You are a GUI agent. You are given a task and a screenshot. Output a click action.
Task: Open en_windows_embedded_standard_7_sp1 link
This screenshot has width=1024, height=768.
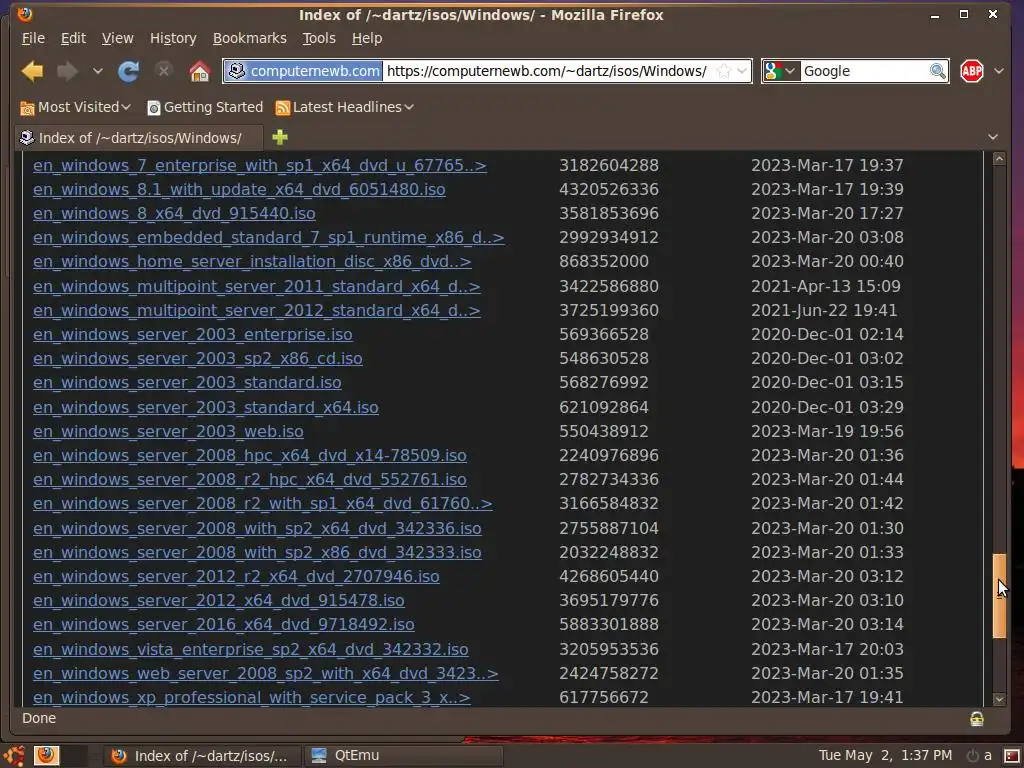tap(268, 238)
